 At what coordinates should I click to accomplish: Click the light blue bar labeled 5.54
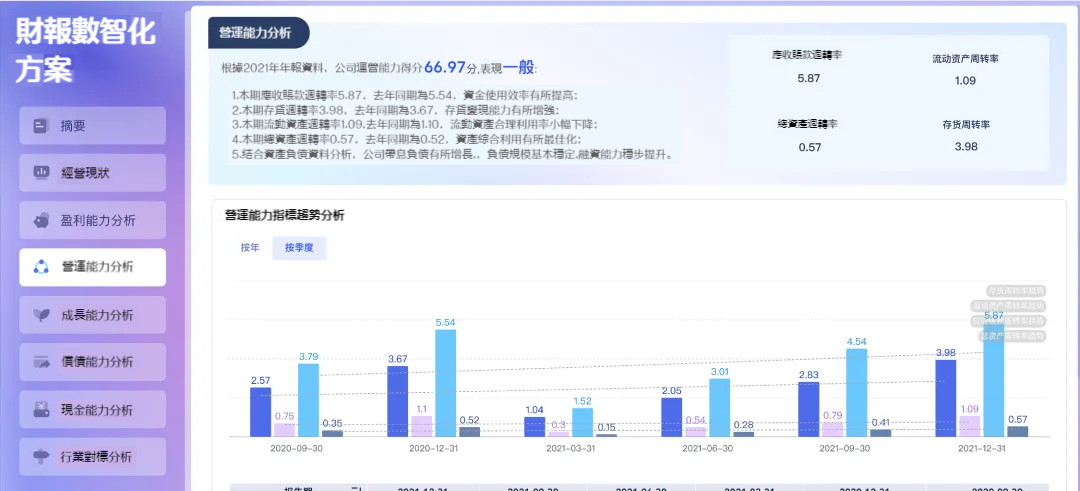446,383
